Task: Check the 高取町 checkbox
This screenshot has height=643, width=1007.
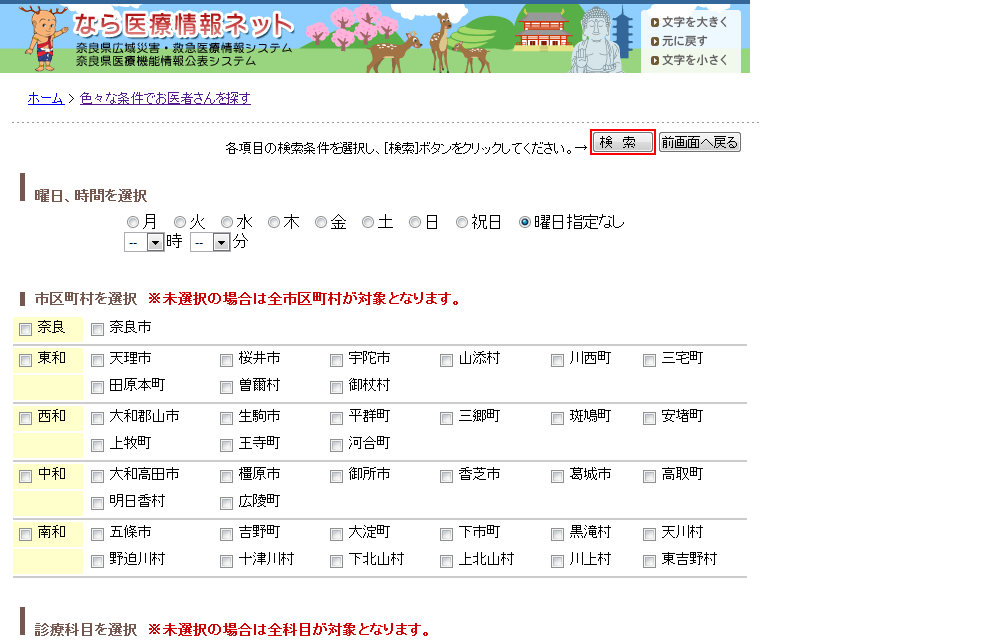Action: 650,477
